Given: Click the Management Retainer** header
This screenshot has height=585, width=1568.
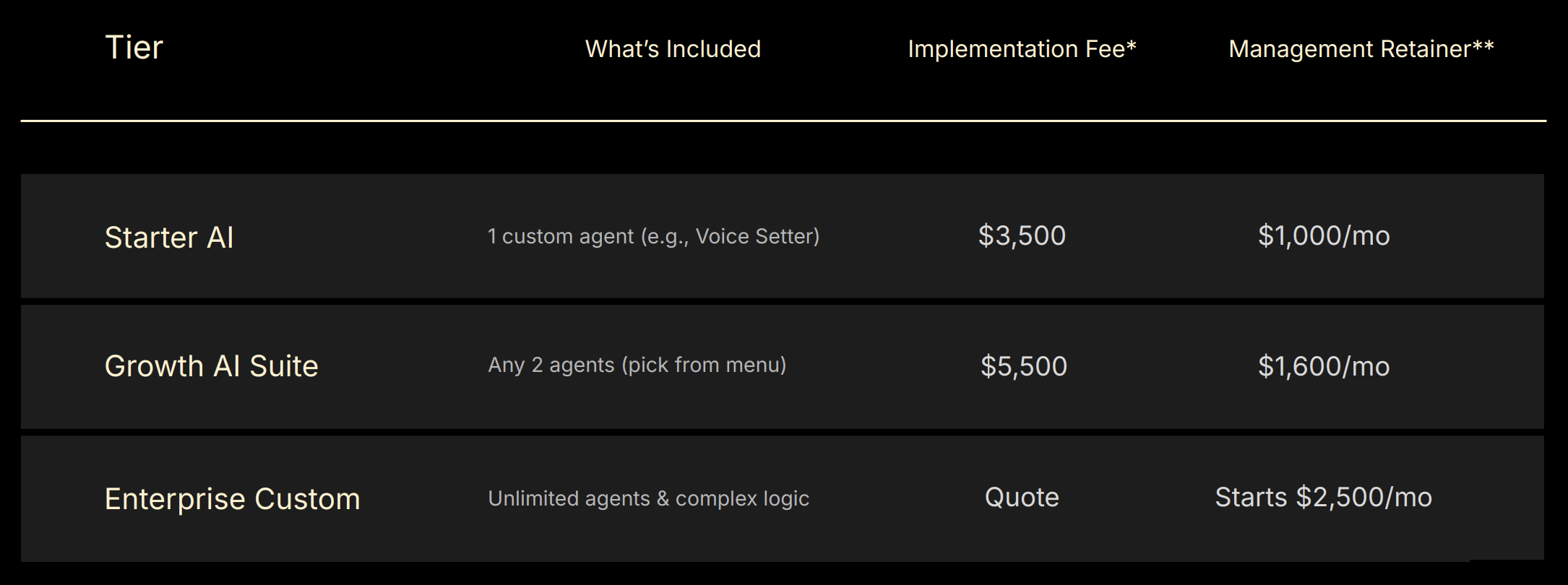Looking at the screenshot, I should pyautogui.click(x=1361, y=49).
